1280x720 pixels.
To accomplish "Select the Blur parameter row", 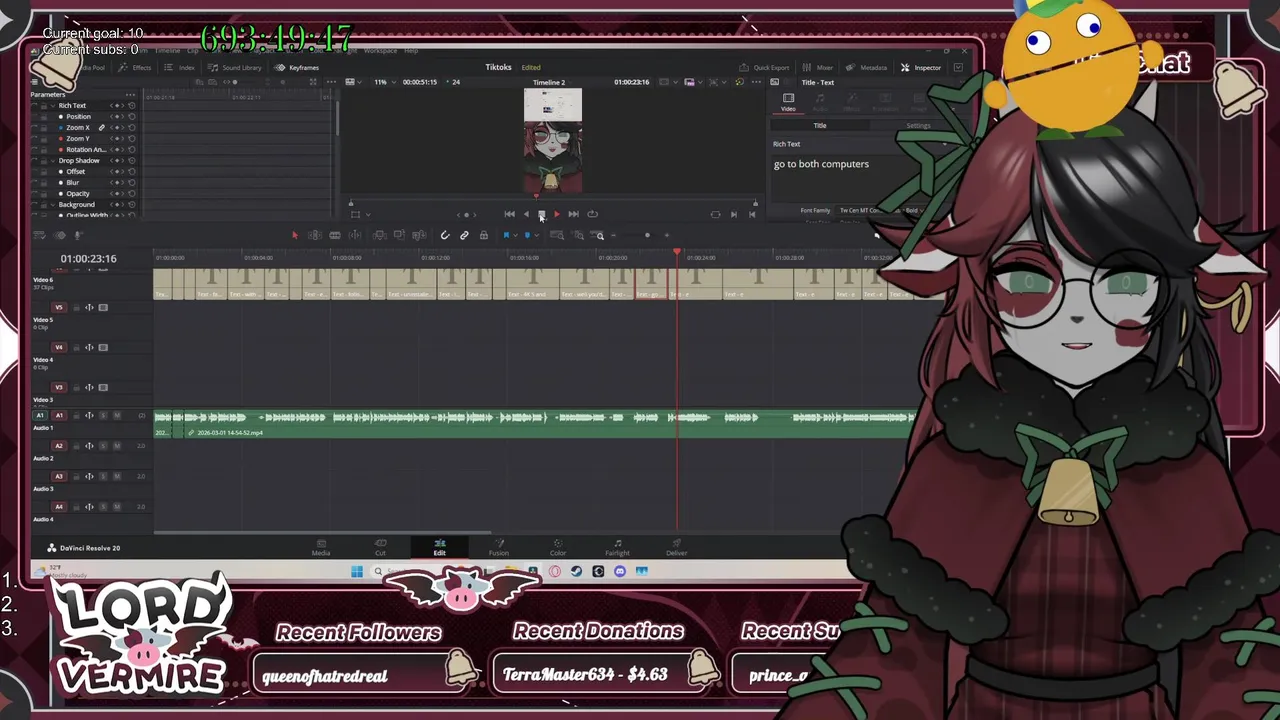I will 73,182.
